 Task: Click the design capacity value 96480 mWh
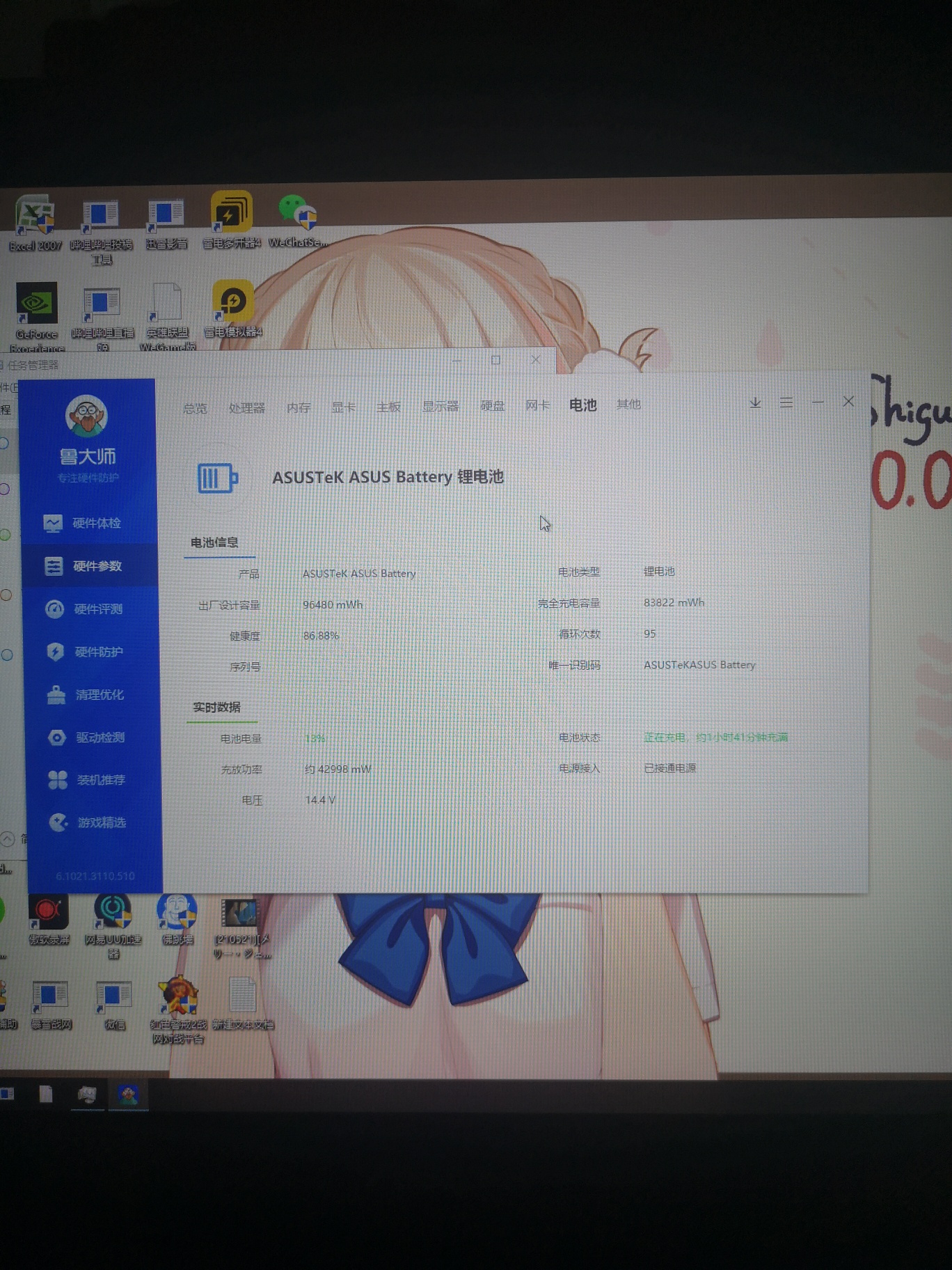click(x=333, y=604)
